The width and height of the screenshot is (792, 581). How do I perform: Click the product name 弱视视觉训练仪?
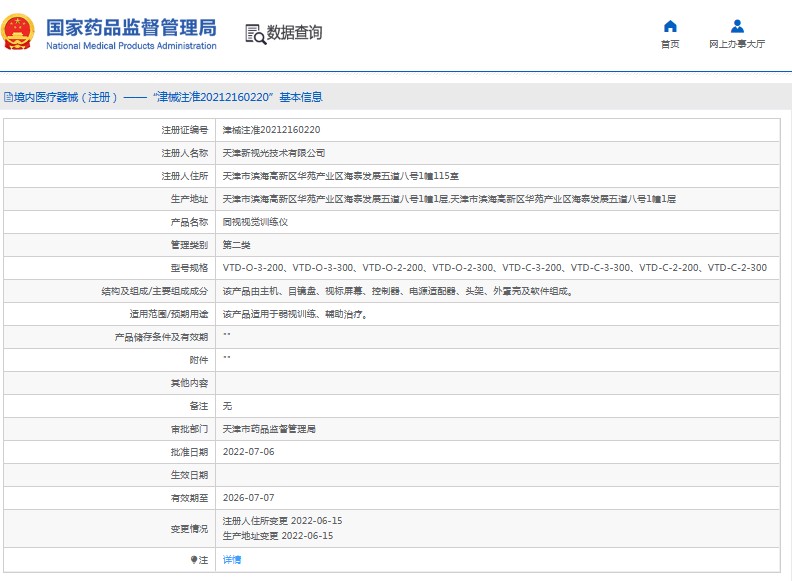(254, 222)
